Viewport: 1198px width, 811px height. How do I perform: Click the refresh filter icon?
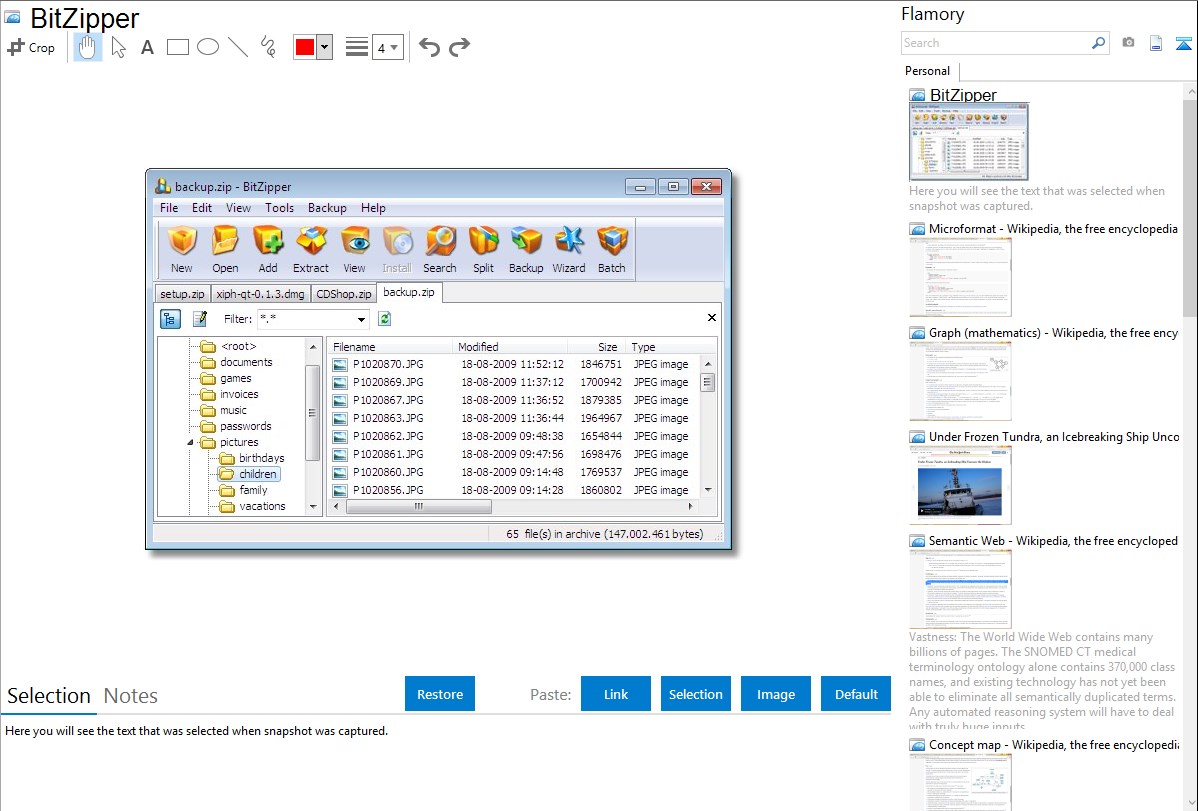[x=384, y=319]
